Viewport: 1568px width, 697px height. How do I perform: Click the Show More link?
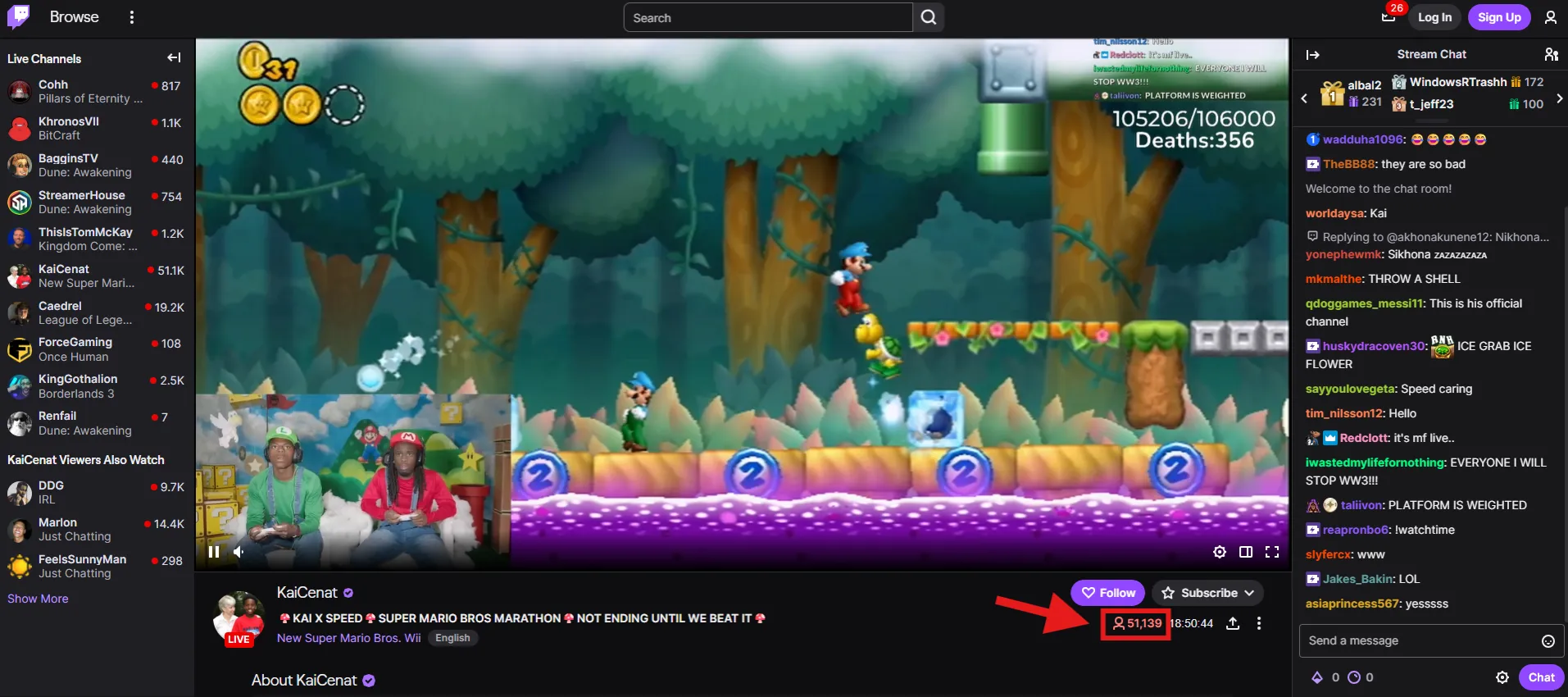pyautogui.click(x=38, y=599)
